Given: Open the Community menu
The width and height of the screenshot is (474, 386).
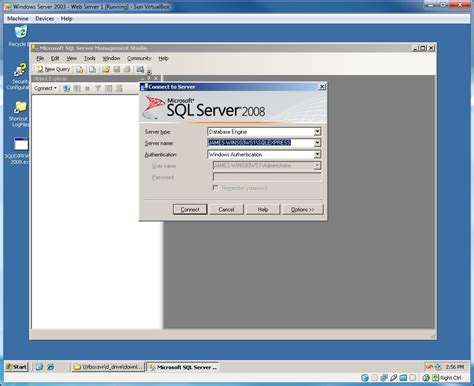Looking at the screenshot, I should 139,58.
